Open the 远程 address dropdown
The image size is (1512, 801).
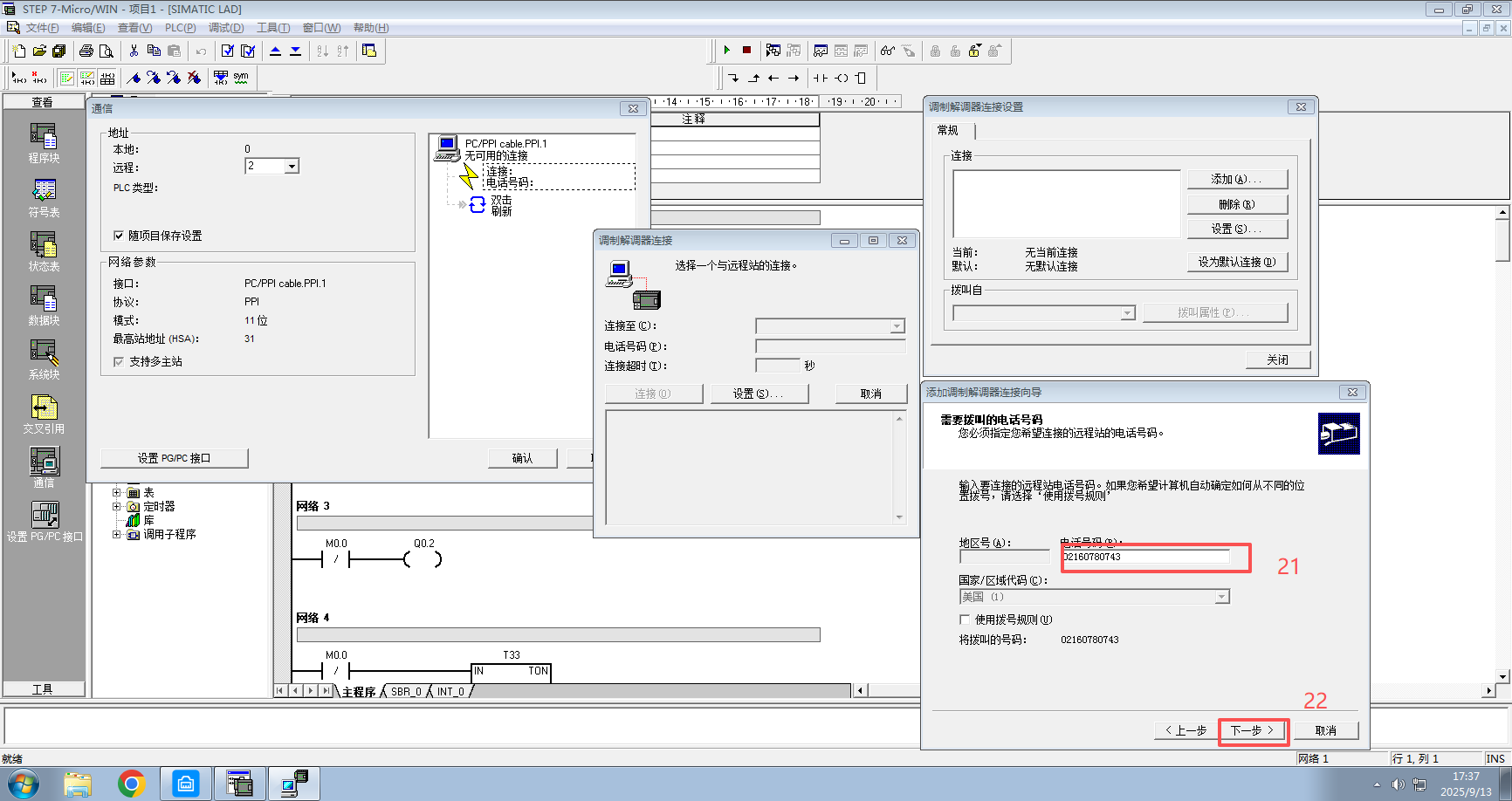point(292,167)
